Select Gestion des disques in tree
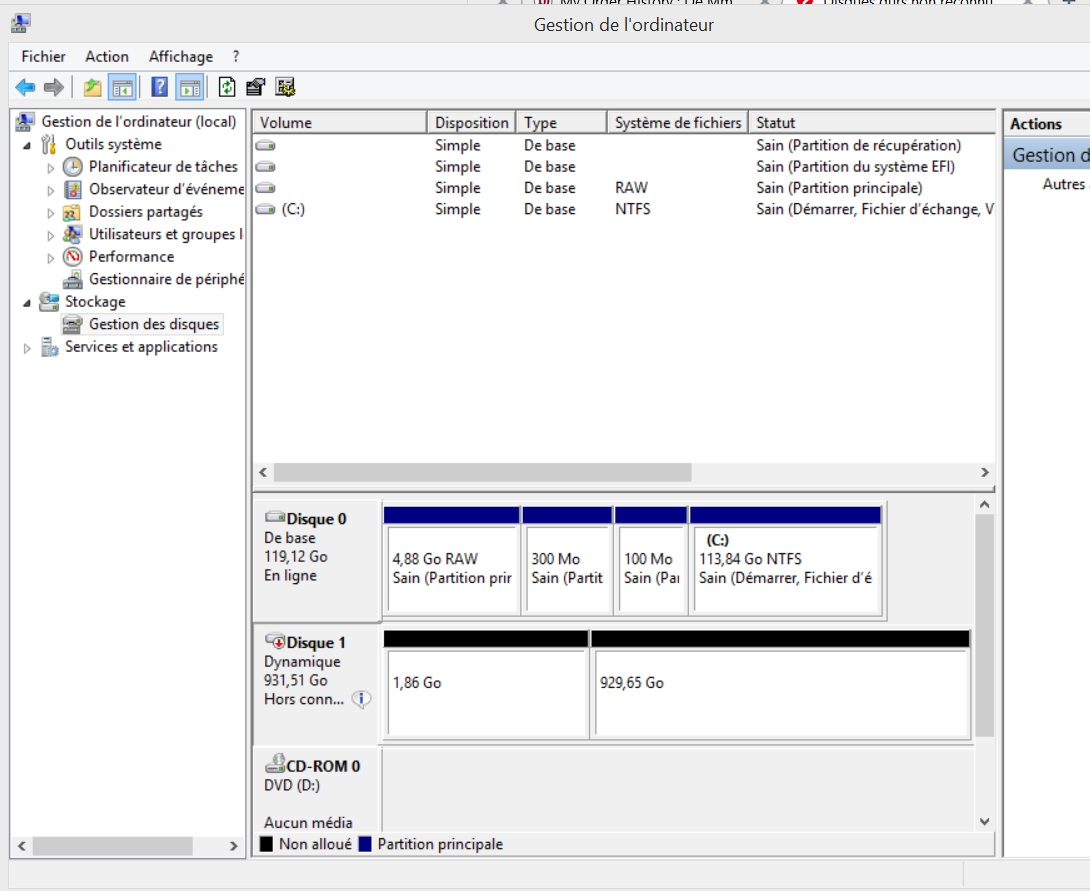This screenshot has height=891, width=1090. point(153,324)
